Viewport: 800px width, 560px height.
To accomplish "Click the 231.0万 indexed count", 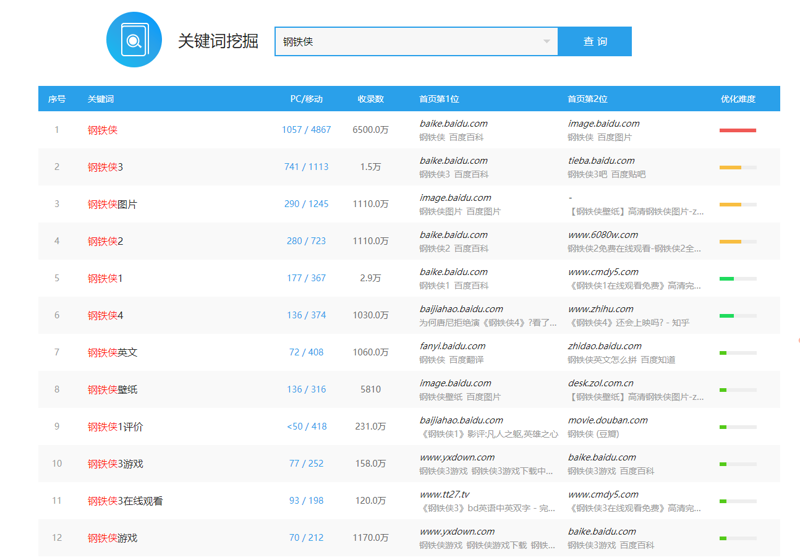I will tap(370, 426).
